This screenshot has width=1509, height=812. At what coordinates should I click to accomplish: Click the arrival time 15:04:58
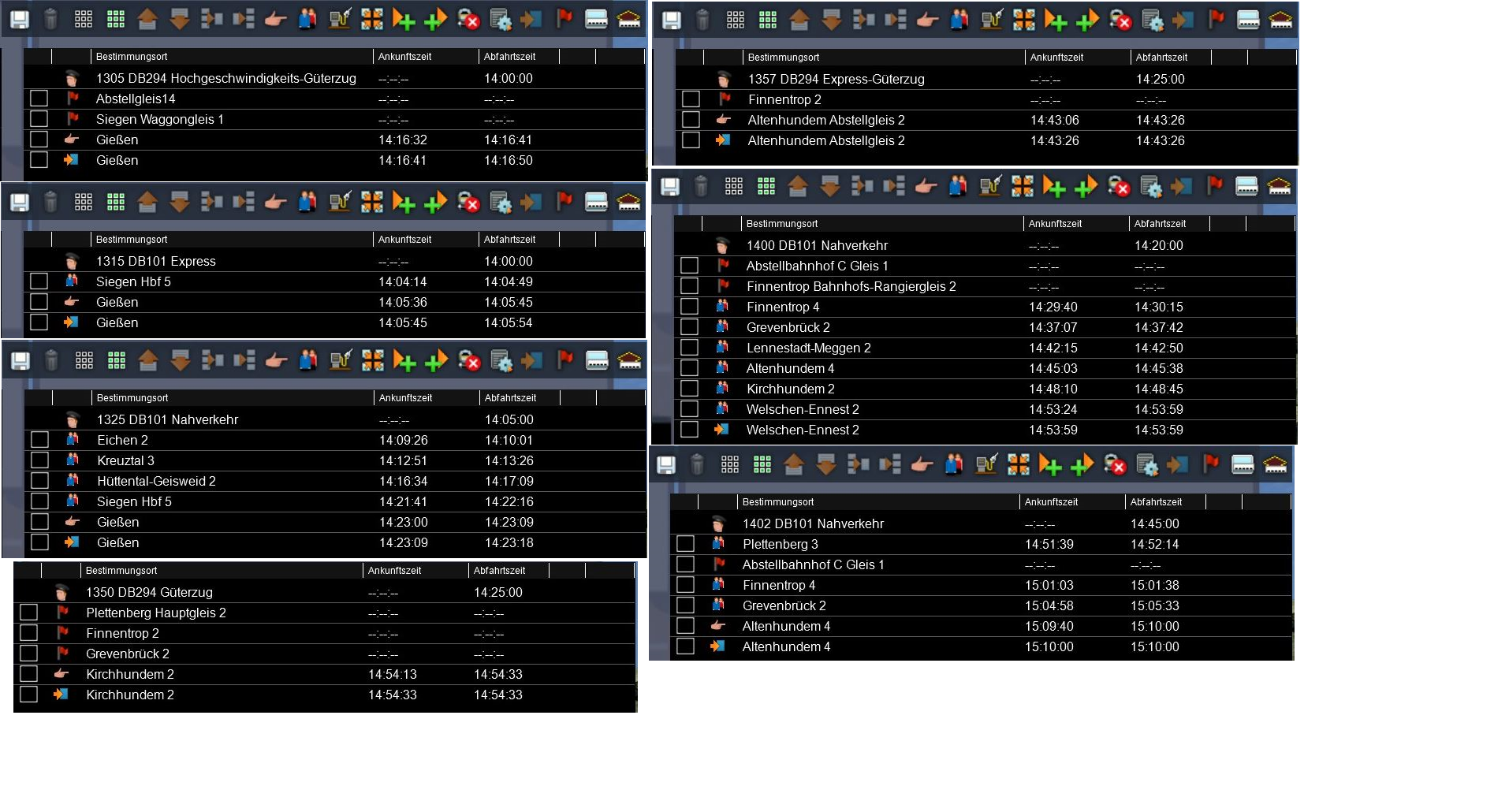coord(1049,605)
